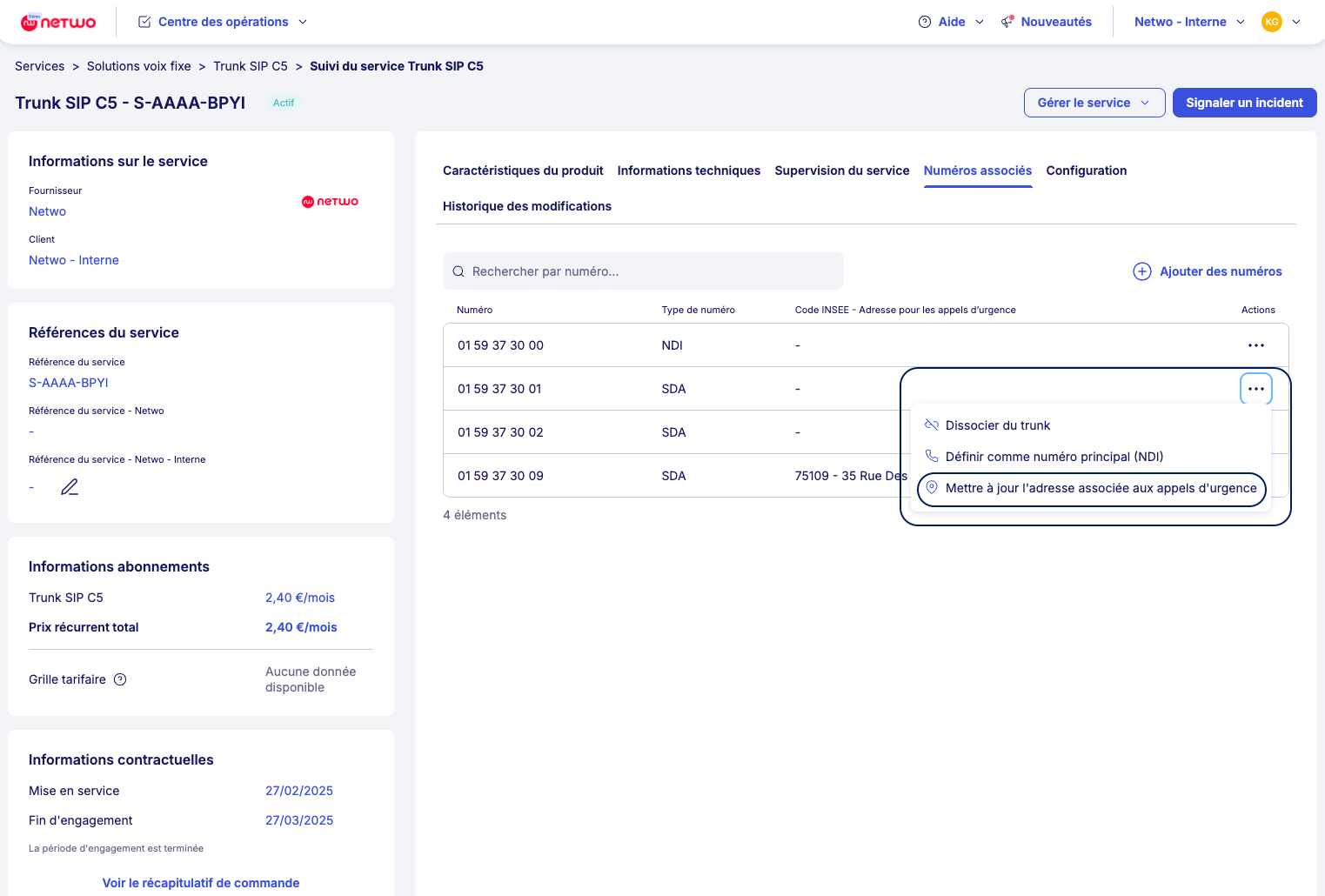Open service reference S-AAAA-BPYI link
Image resolution: width=1325 pixels, height=896 pixels.
(x=69, y=383)
